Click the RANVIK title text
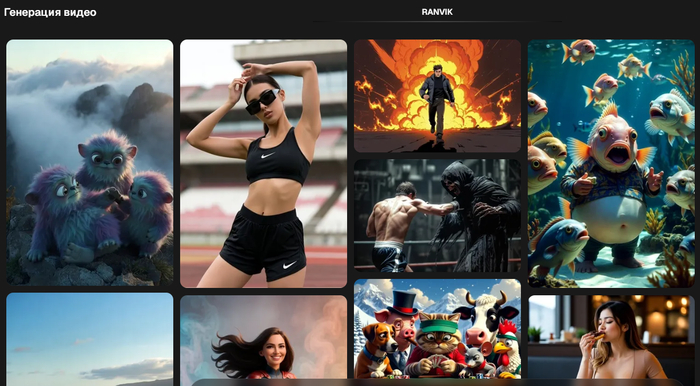700x386 pixels. point(437,12)
